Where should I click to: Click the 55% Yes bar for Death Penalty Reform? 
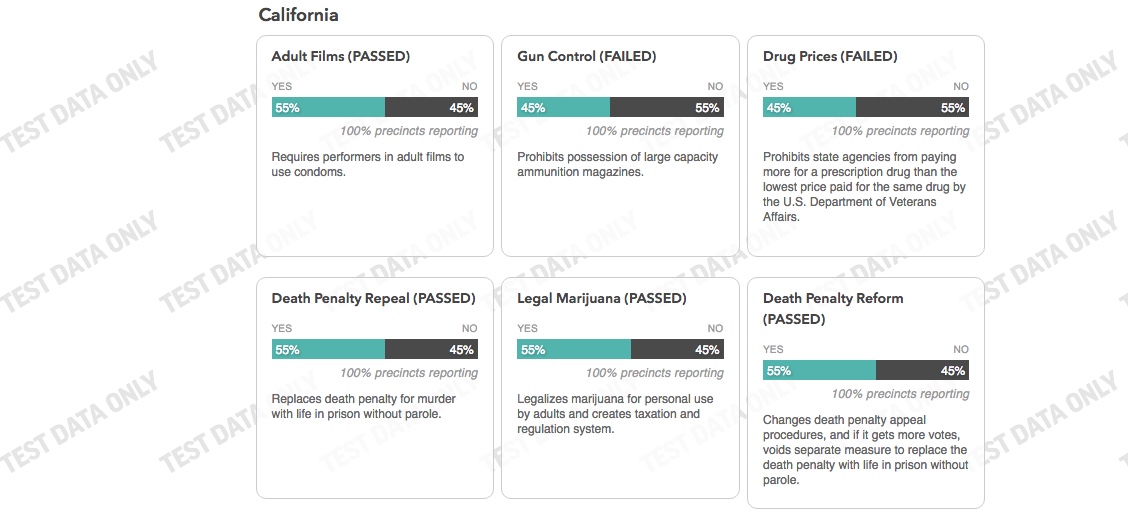[x=819, y=371]
